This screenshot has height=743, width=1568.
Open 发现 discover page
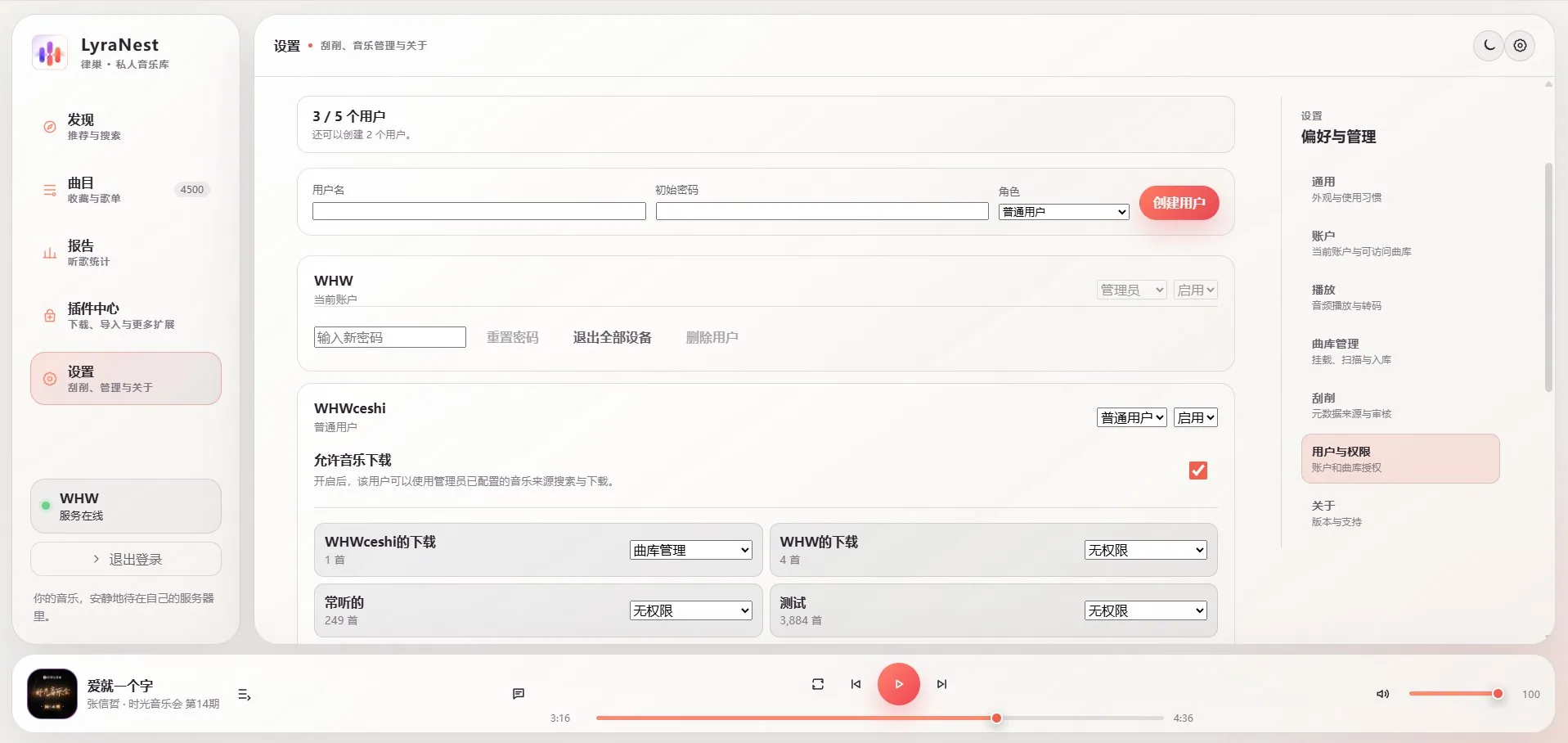click(x=126, y=127)
